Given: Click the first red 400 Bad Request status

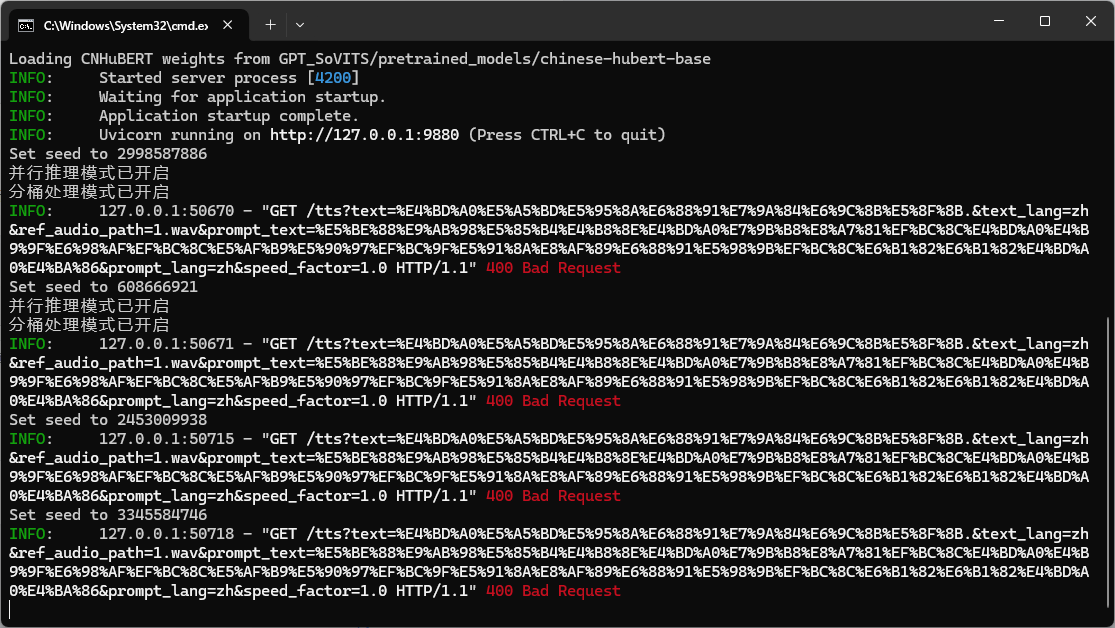Looking at the screenshot, I should coord(553,268).
